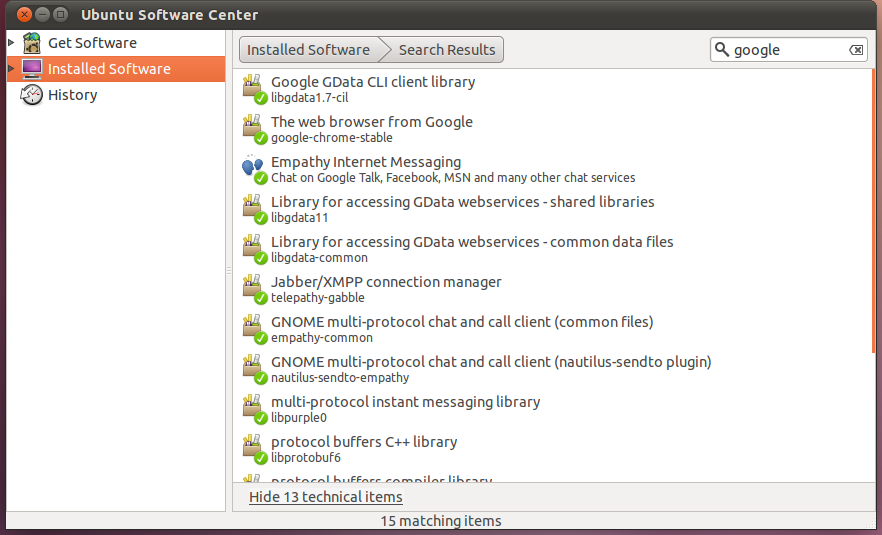Click package icon for libgdata1.7-cil
Screen dimensions: 882x535
tap(254, 89)
